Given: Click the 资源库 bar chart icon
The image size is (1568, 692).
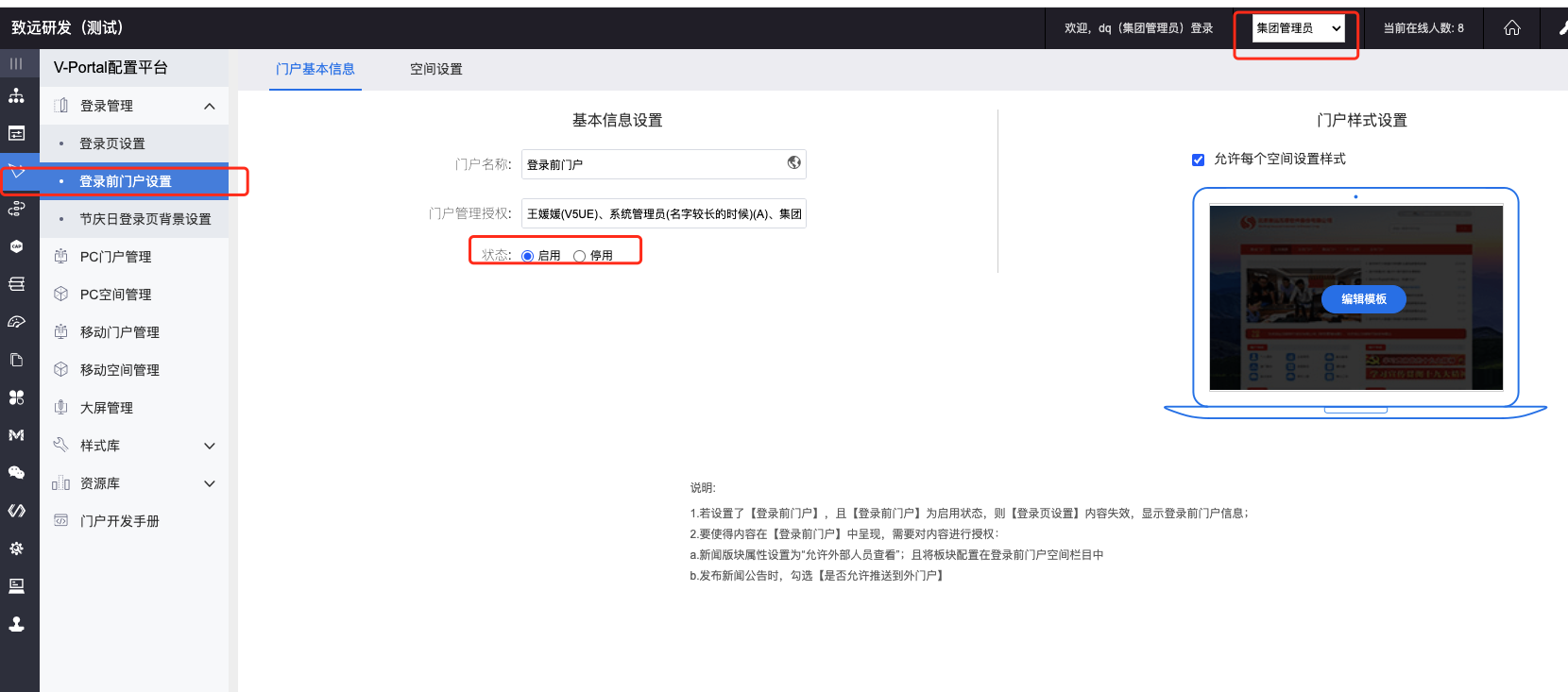Looking at the screenshot, I should pyautogui.click(x=61, y=482).
